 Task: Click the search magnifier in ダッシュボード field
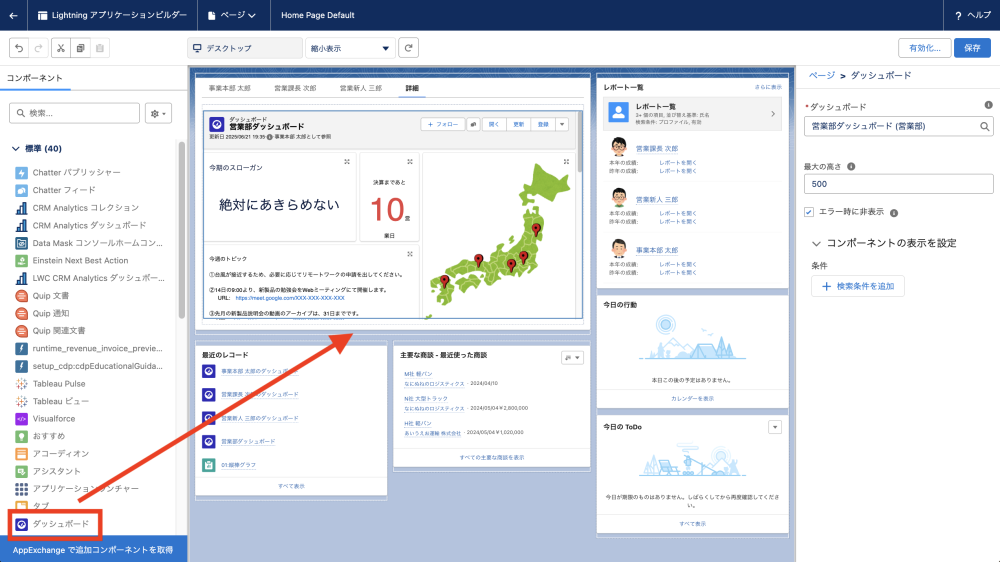[984, 126]
